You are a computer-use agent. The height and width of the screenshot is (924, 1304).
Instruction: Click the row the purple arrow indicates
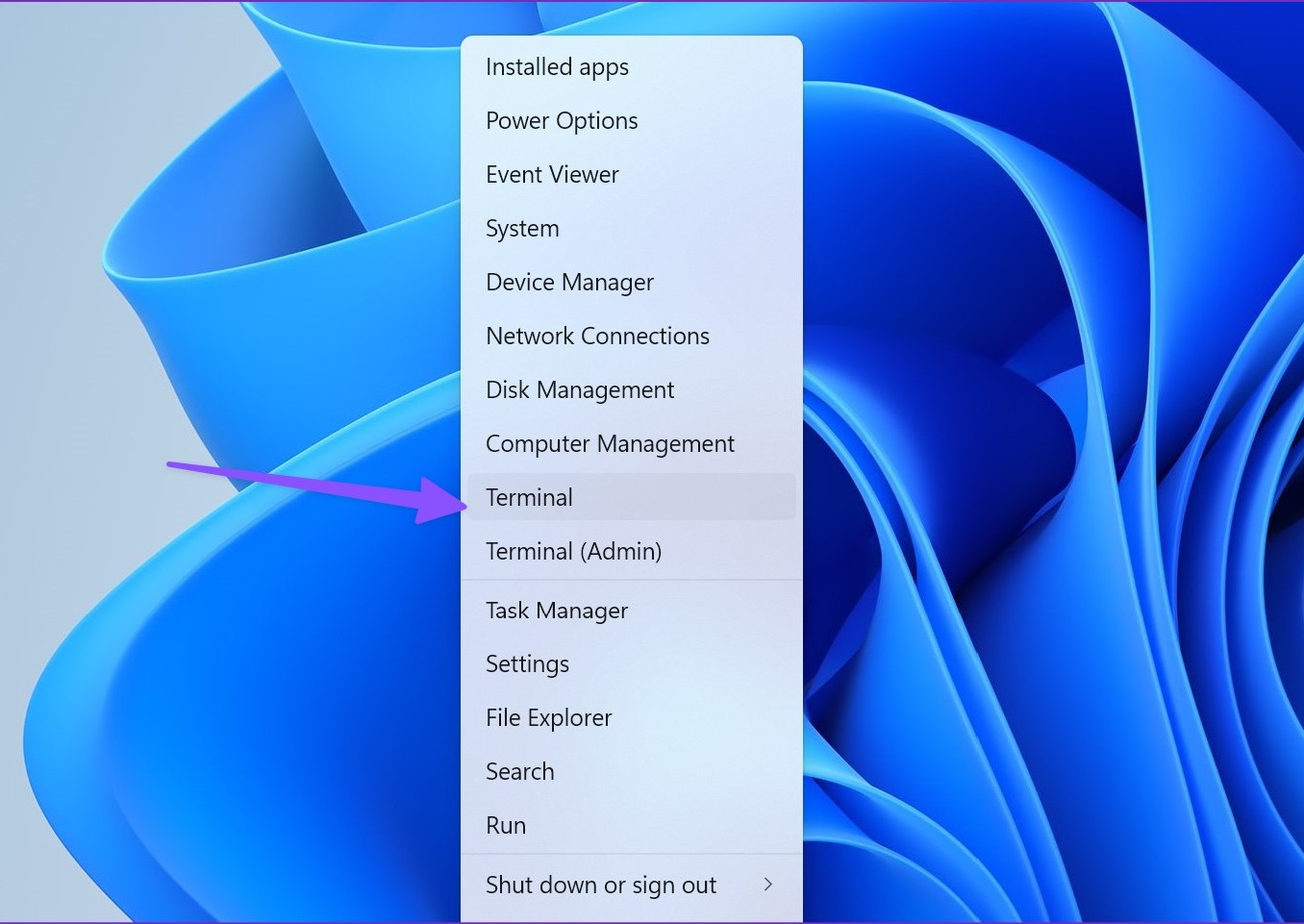tap(530, 497)
